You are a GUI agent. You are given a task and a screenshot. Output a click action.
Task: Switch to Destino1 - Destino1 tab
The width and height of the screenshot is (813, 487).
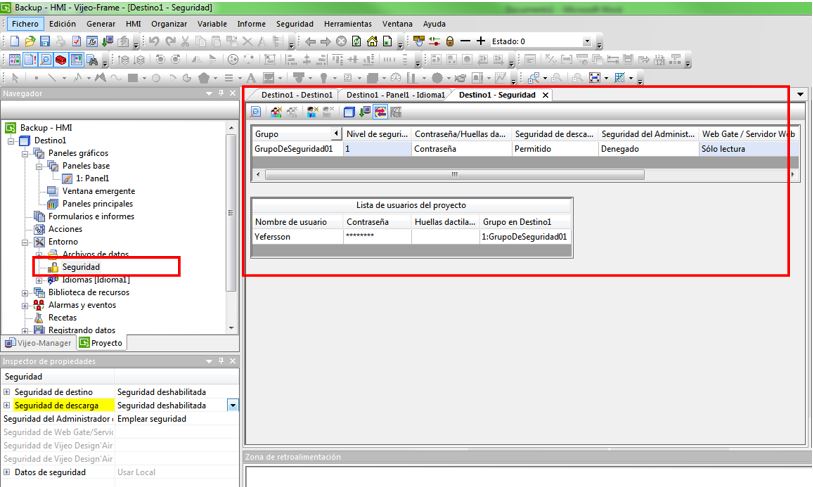pos(297,95)
